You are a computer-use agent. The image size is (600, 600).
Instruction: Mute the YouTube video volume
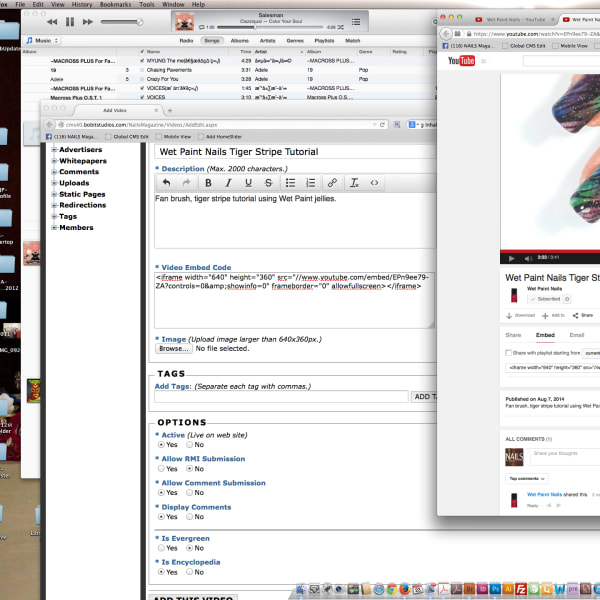528,258
